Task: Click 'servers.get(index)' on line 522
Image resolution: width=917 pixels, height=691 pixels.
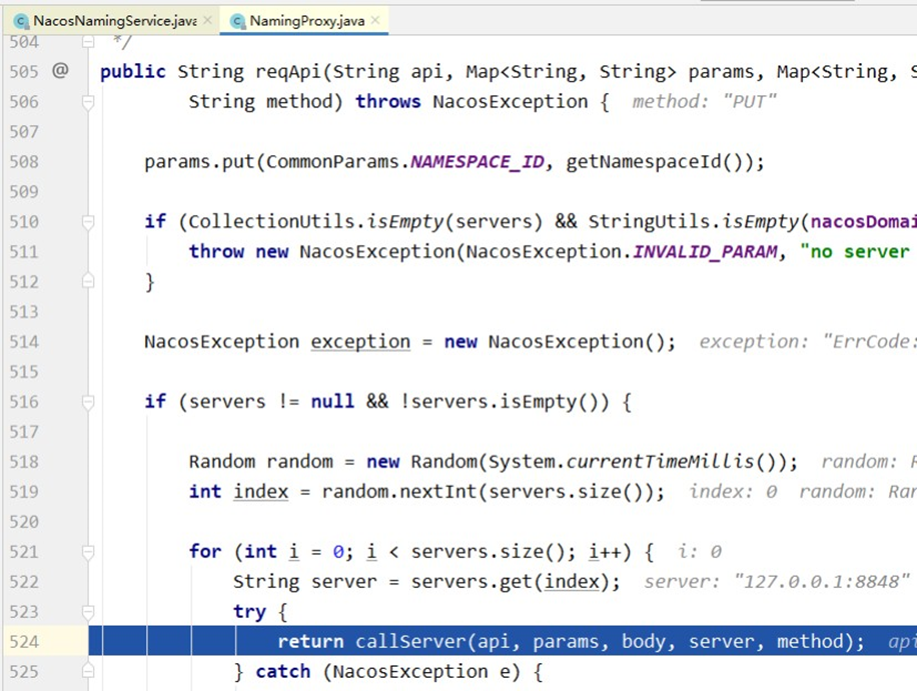Action: click(x=511, y=582)
